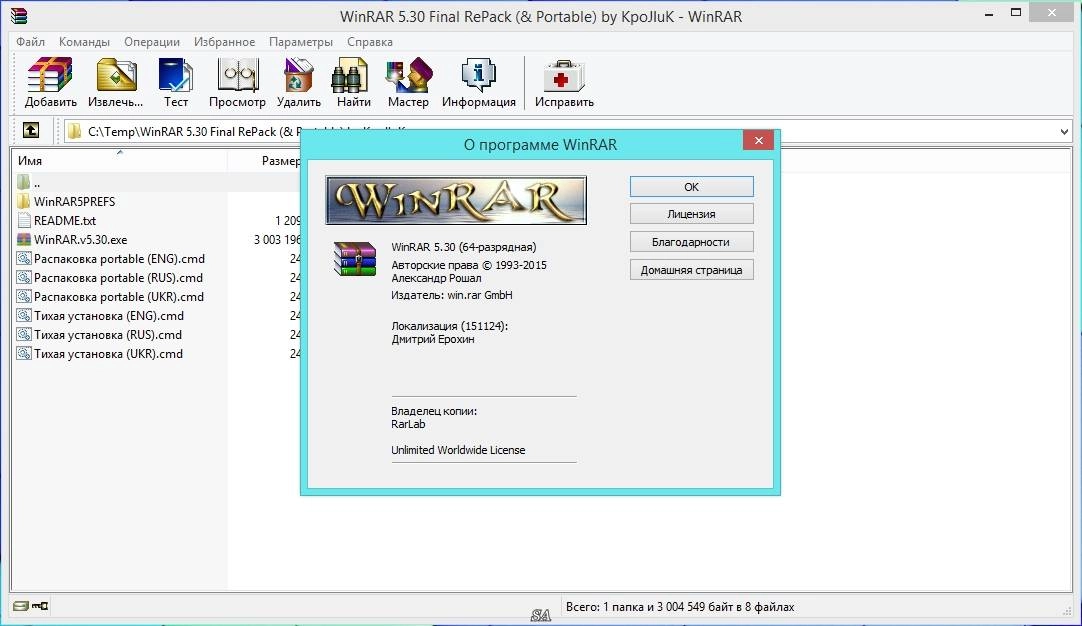Sort files by Размер column header
Image resolution: width=1082 pixels, height=626 pixels.
click(281, 160)
